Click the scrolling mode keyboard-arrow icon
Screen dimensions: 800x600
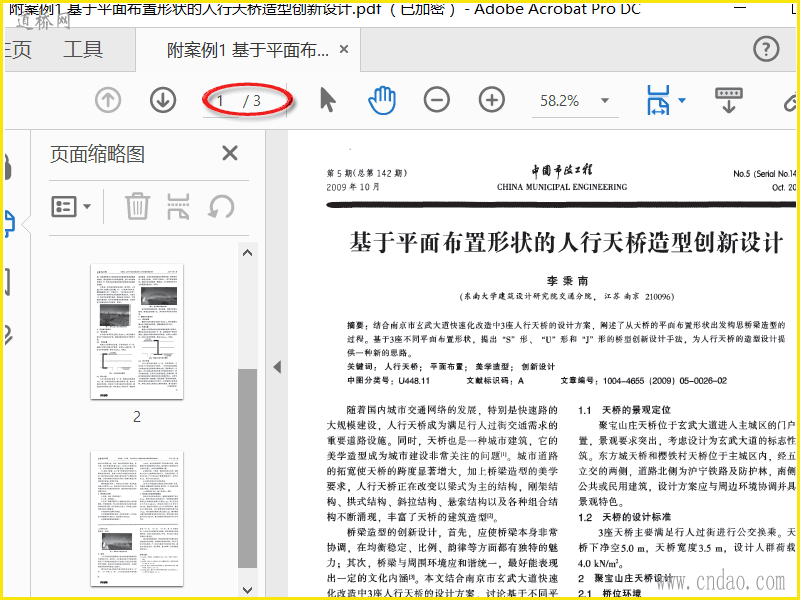[x=729, y=100]
